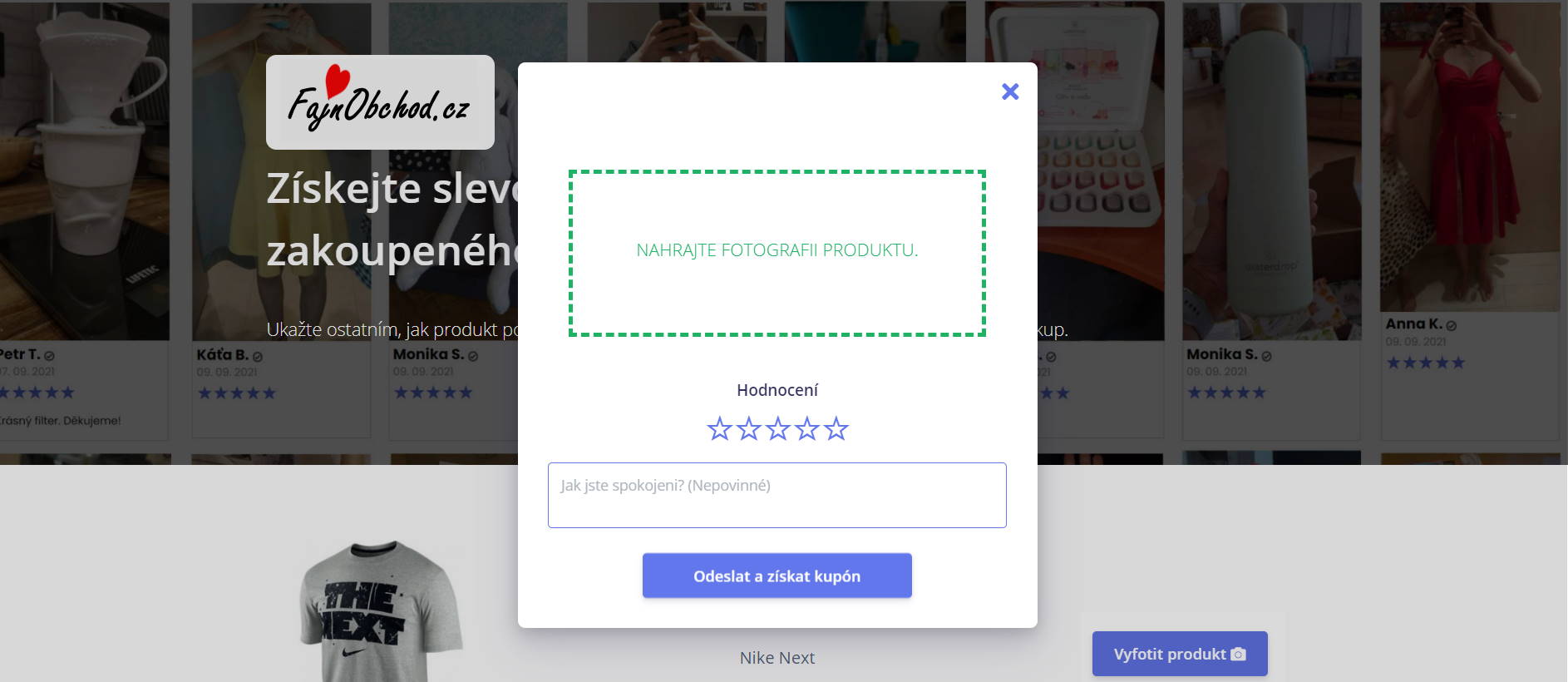Open Monika S. green bottle review photo
The height and width of the screenshot is (682, 1568).
pos(1272,170)
